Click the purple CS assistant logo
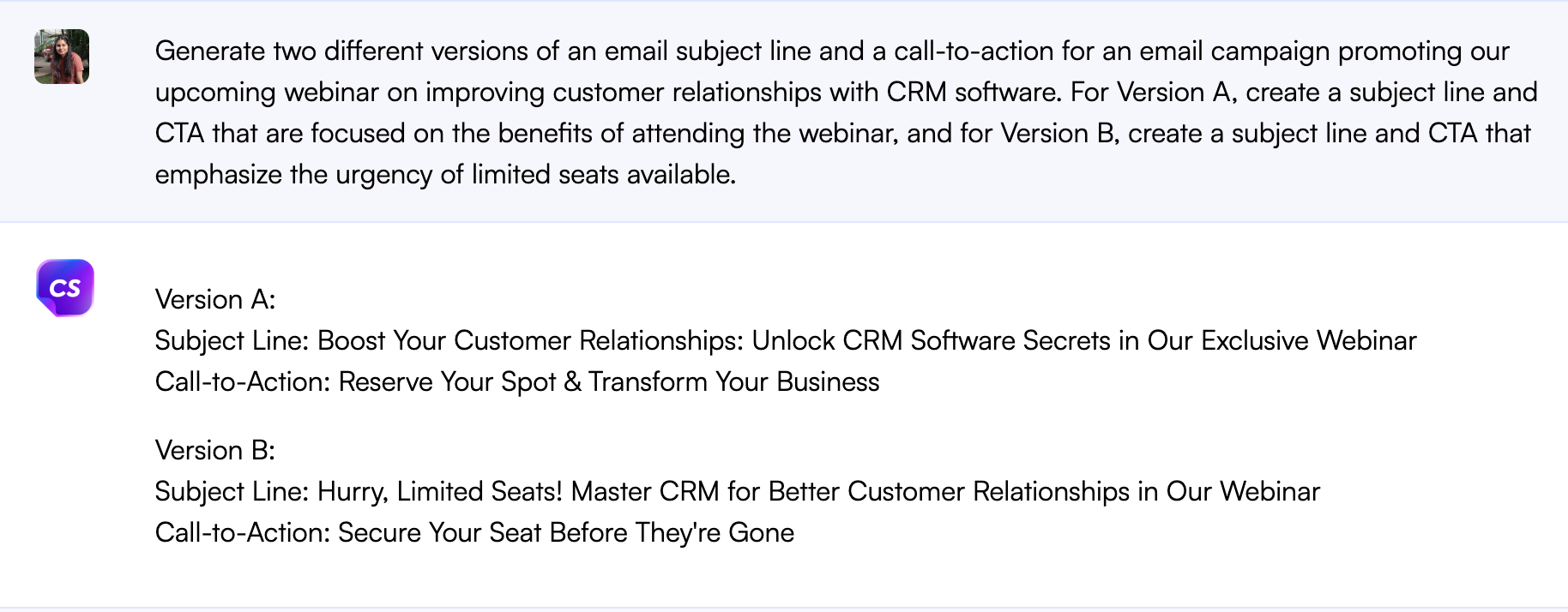This screenshot has height=612, width=1568. tap(65, 288)
